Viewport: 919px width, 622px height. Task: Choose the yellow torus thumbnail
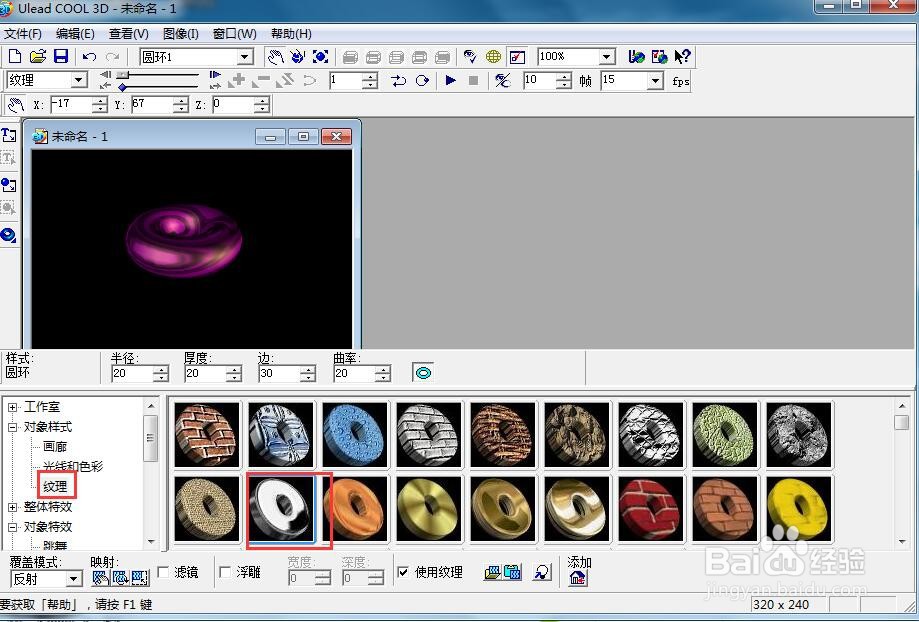[799, 509]
